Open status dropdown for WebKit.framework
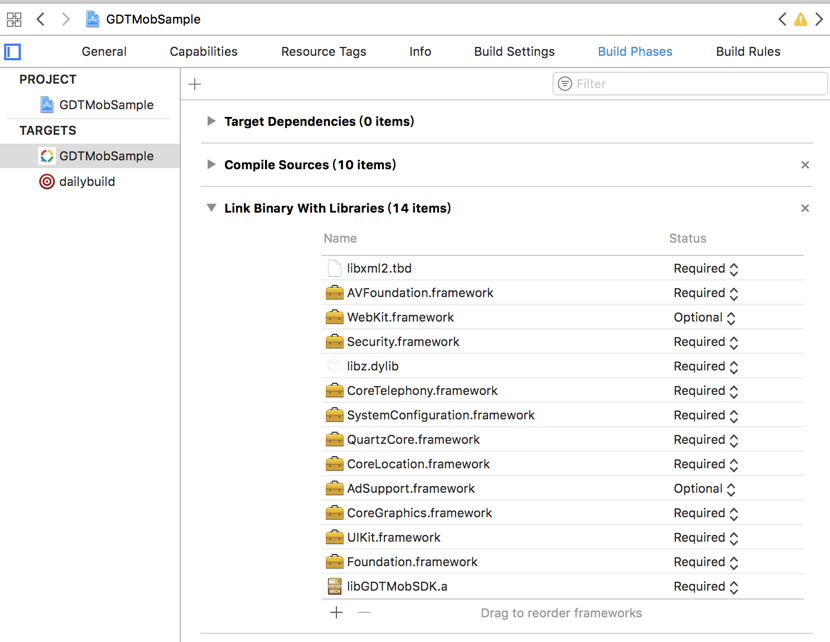Screen dimensions: 830x642 point(705,318)
